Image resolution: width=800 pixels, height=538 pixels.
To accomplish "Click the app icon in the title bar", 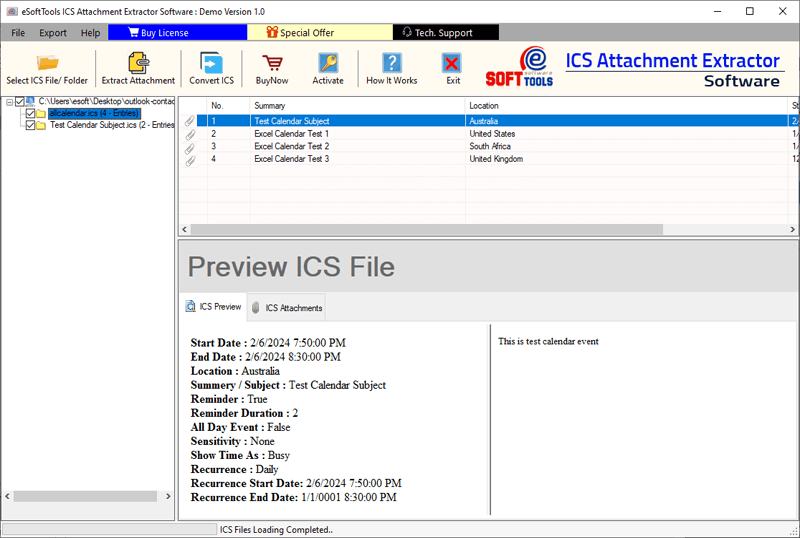I will [12, 11].
